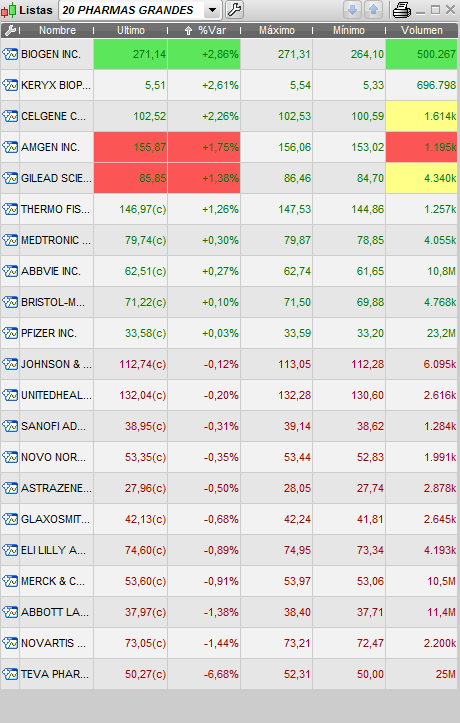
Task: Open chart icon for CELGENE C...
Action: click(10, 116)
